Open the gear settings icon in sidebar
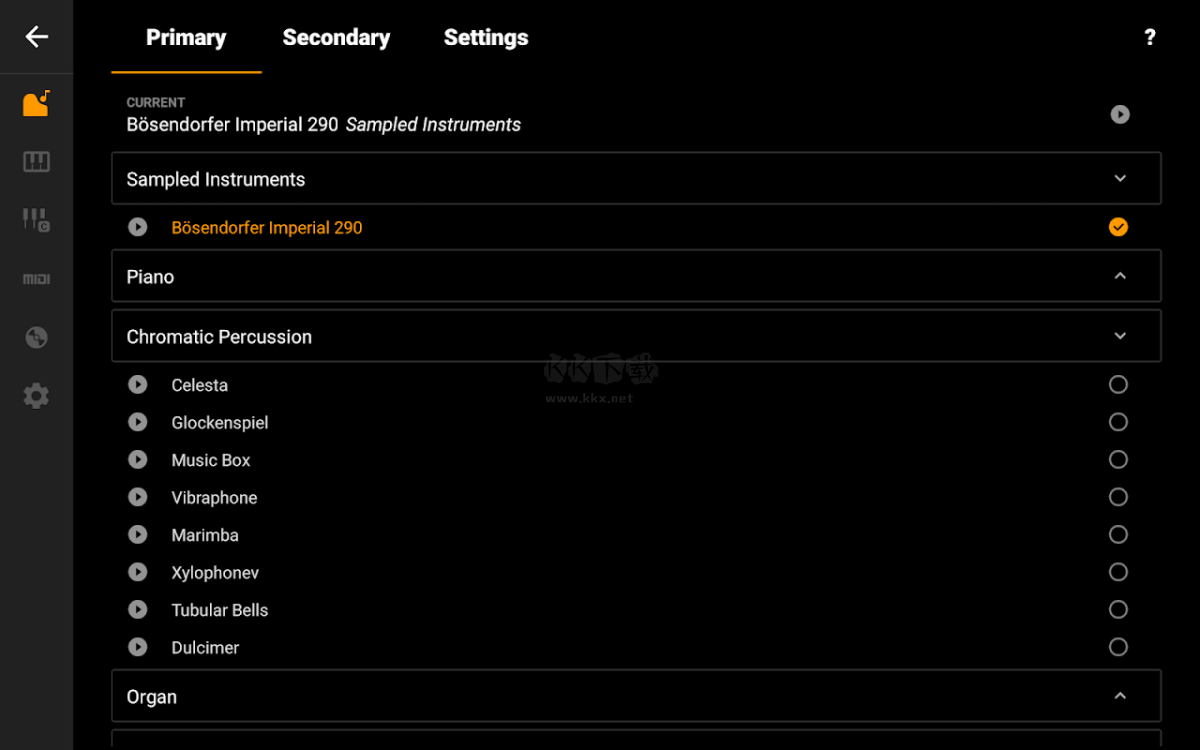 tap(36, 396)
